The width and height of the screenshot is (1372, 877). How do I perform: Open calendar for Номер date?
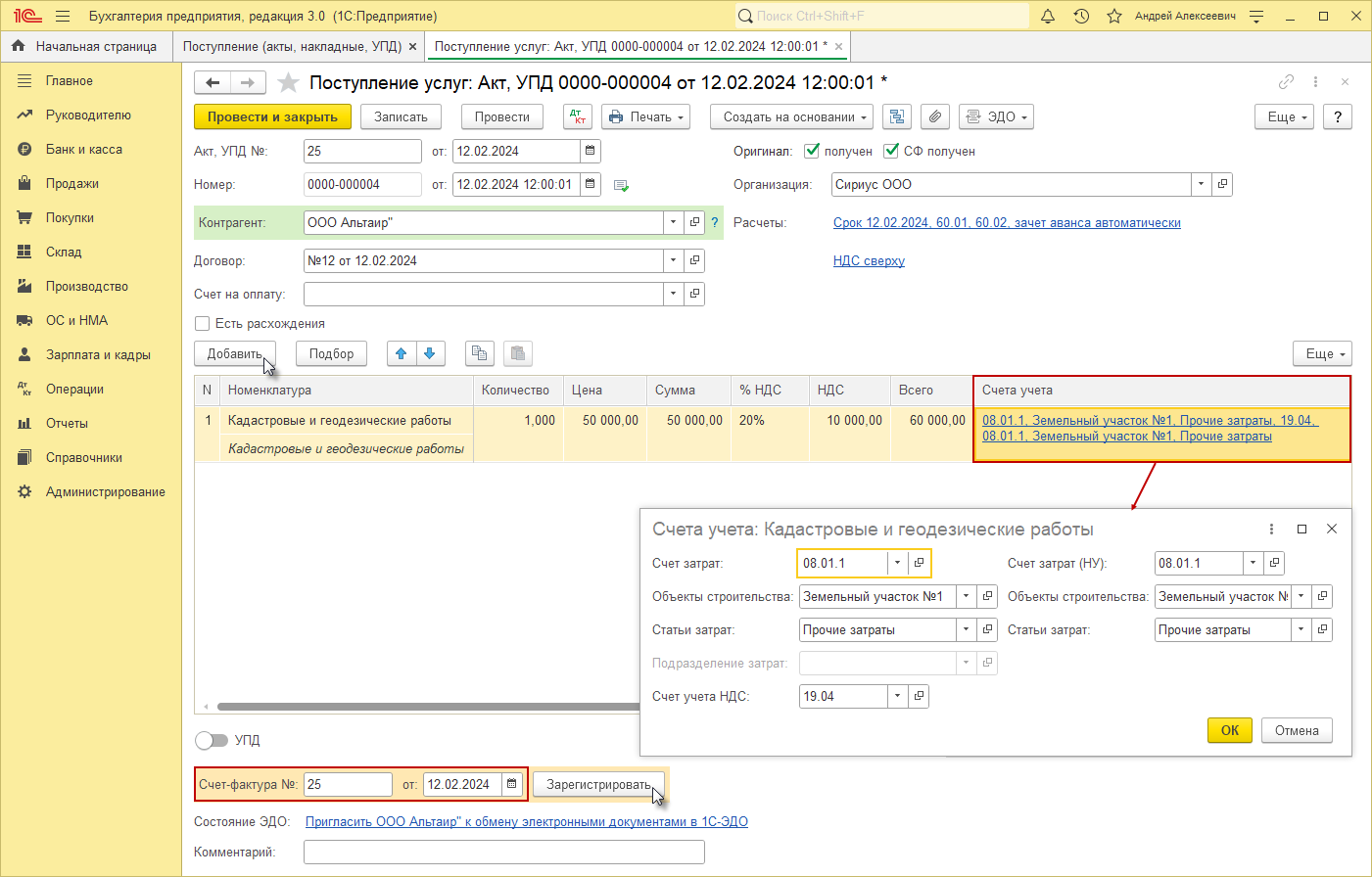click(591, 184)
